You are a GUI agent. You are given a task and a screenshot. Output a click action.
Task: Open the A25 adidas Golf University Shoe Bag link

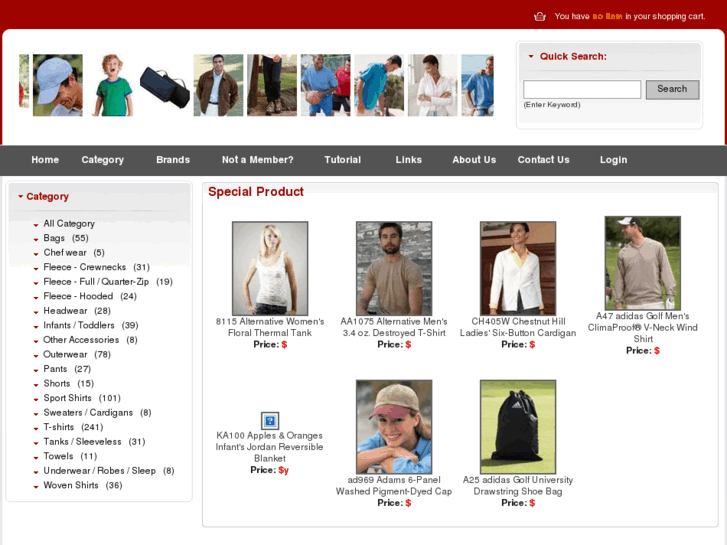coord(518,486)
